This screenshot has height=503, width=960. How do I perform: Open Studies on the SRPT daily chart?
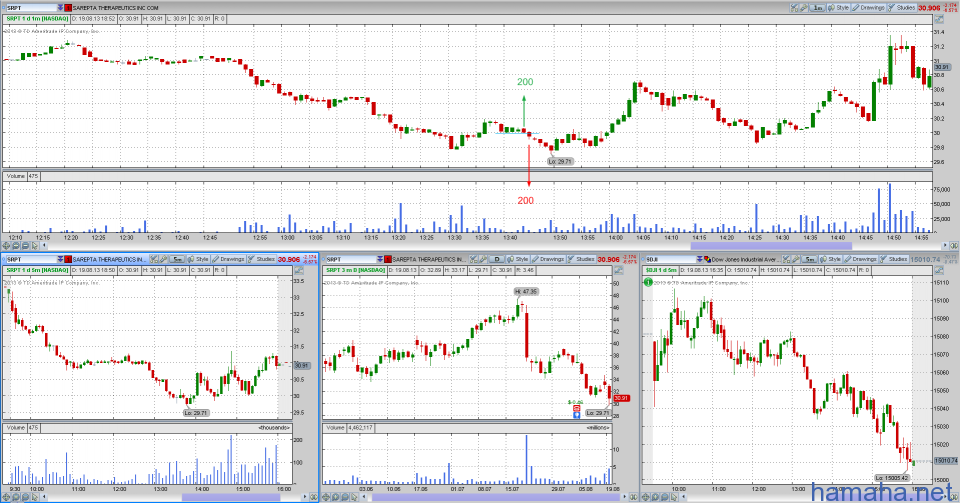[581, 259]
